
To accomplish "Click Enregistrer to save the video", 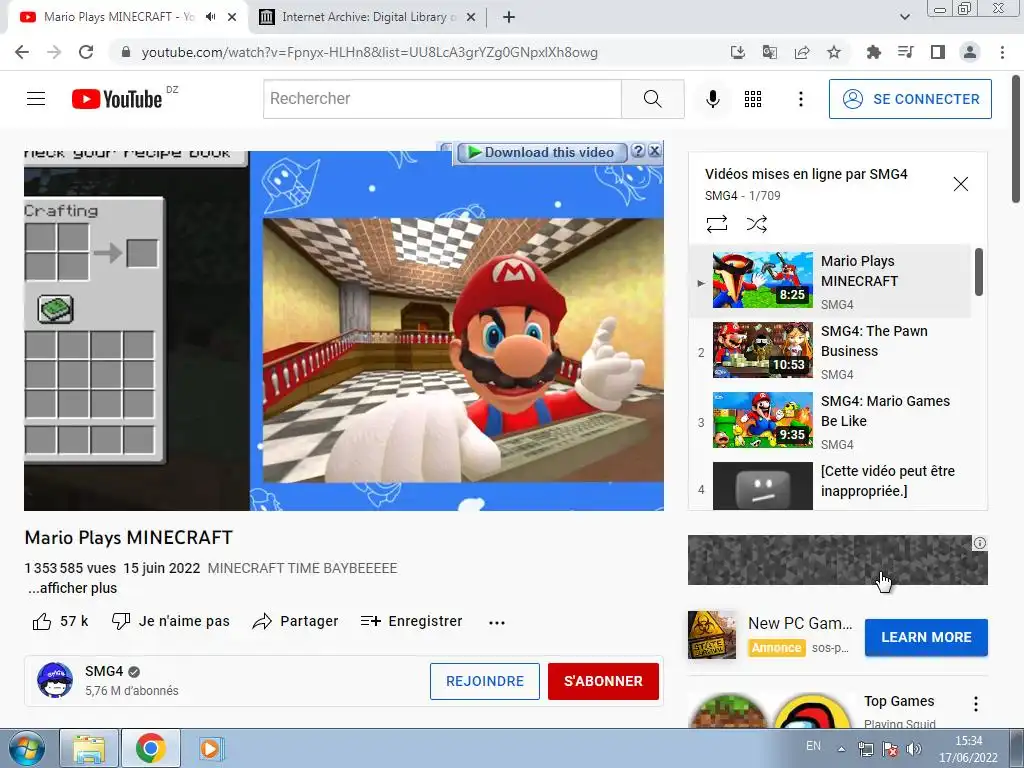I will tap(411, 621).
